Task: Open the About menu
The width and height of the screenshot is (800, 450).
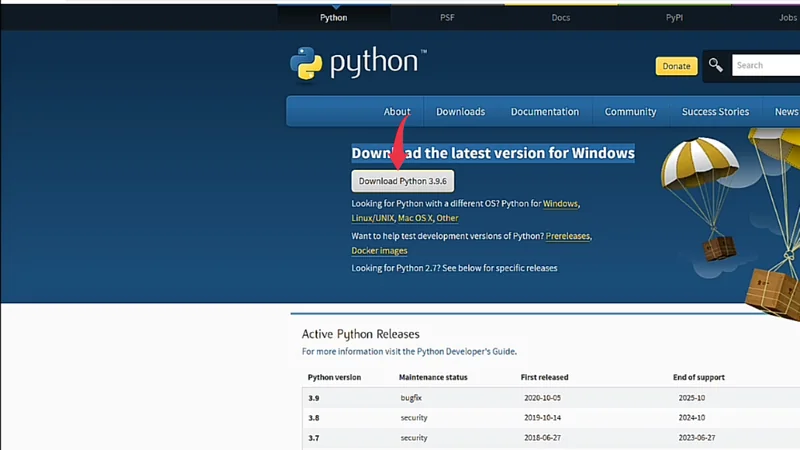Action: click(x=397, y=112)
